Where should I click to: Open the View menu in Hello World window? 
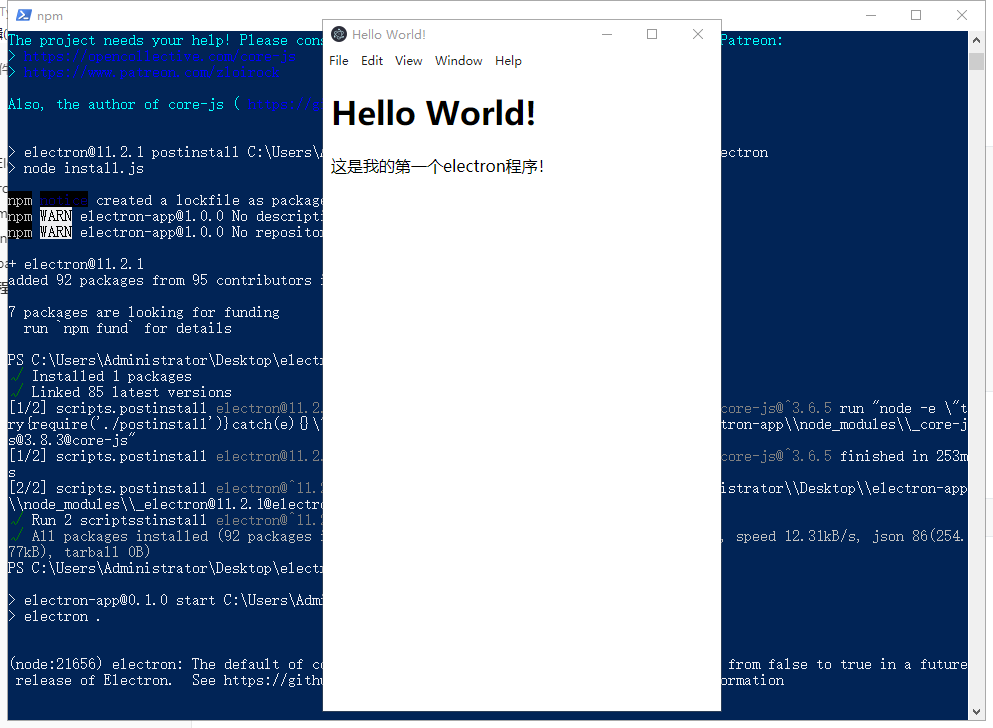coord(408,61)
